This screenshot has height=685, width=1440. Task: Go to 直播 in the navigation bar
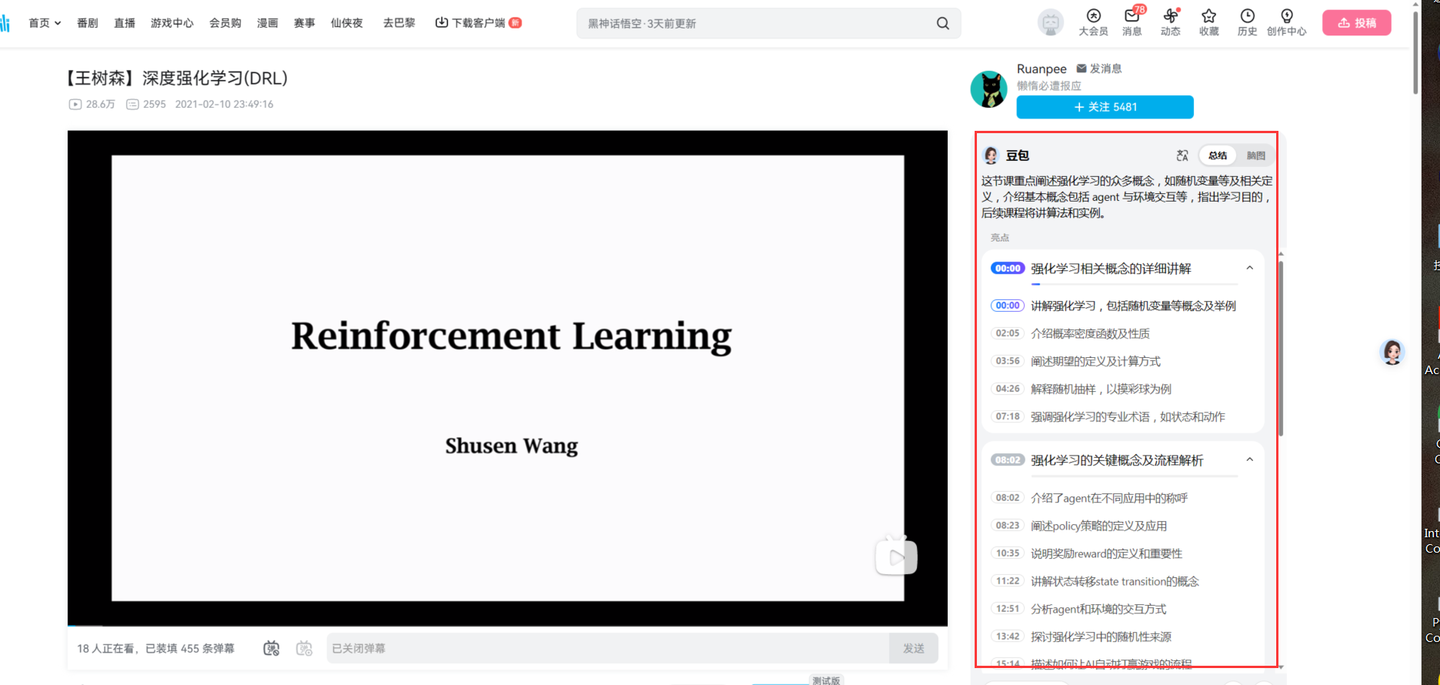(x=125, y=23)
